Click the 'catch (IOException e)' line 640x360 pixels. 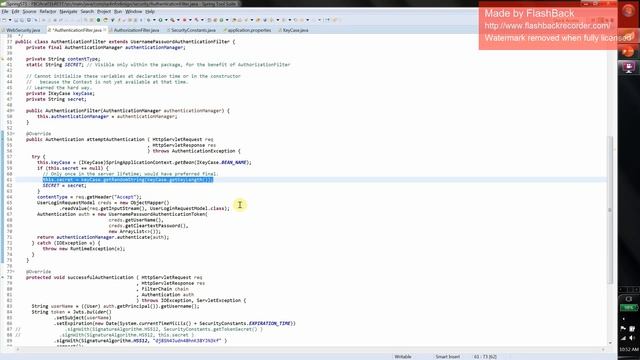tap(66, 243)
